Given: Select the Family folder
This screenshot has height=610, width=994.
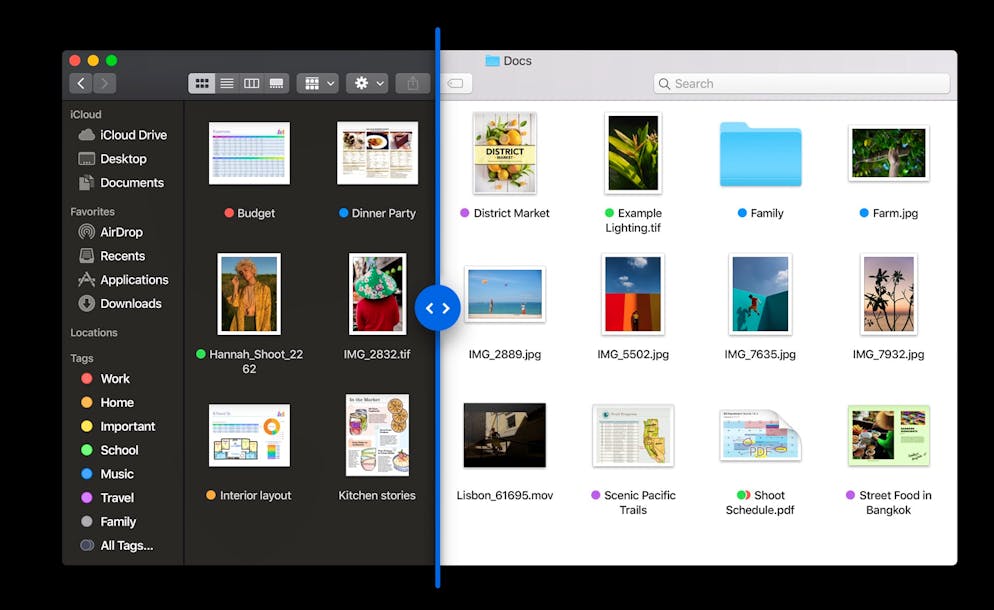Looking at the screenshot, I should pyautogui.click(x=760, y=156).
